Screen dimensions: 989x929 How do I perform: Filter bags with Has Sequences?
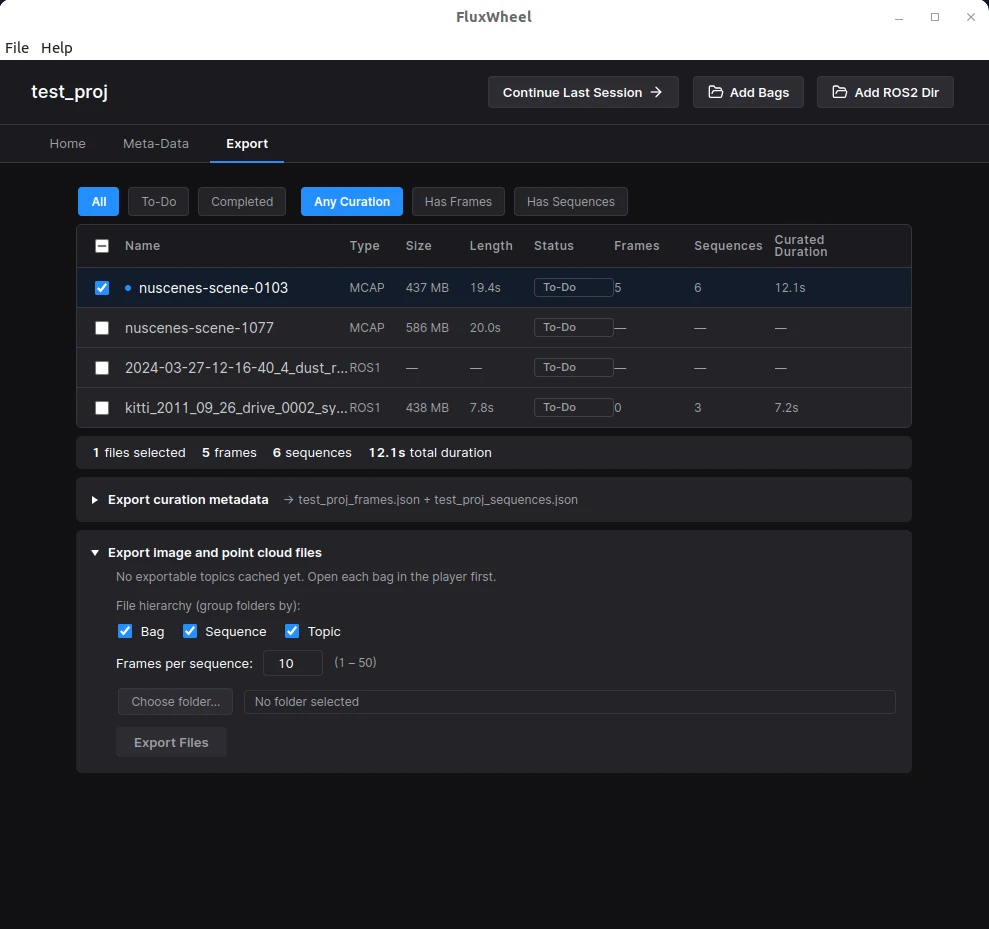(x=570, y=202)
